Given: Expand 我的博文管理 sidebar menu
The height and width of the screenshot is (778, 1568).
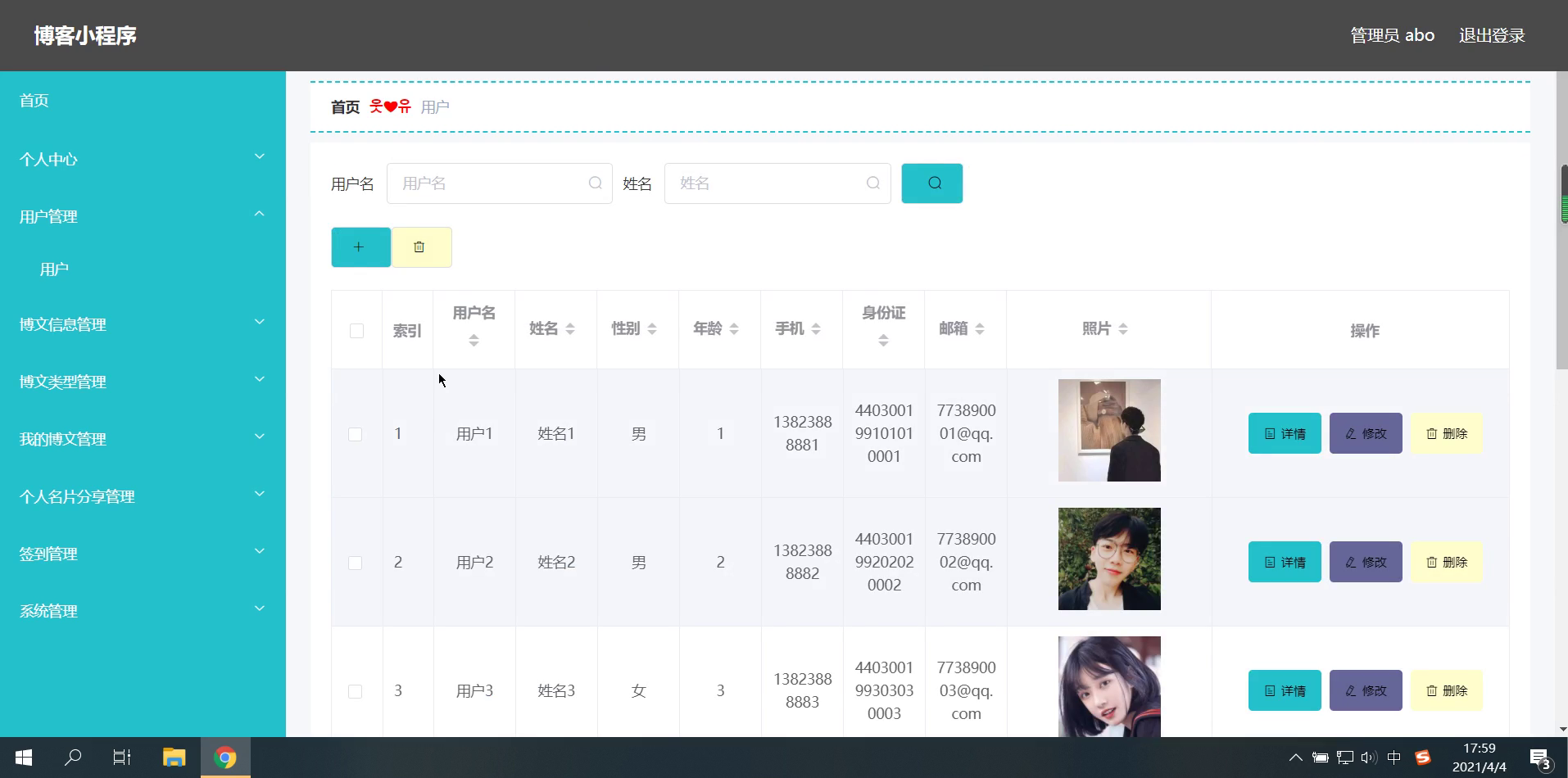Looking at the screenshot, I should click(x=143, y=439).
